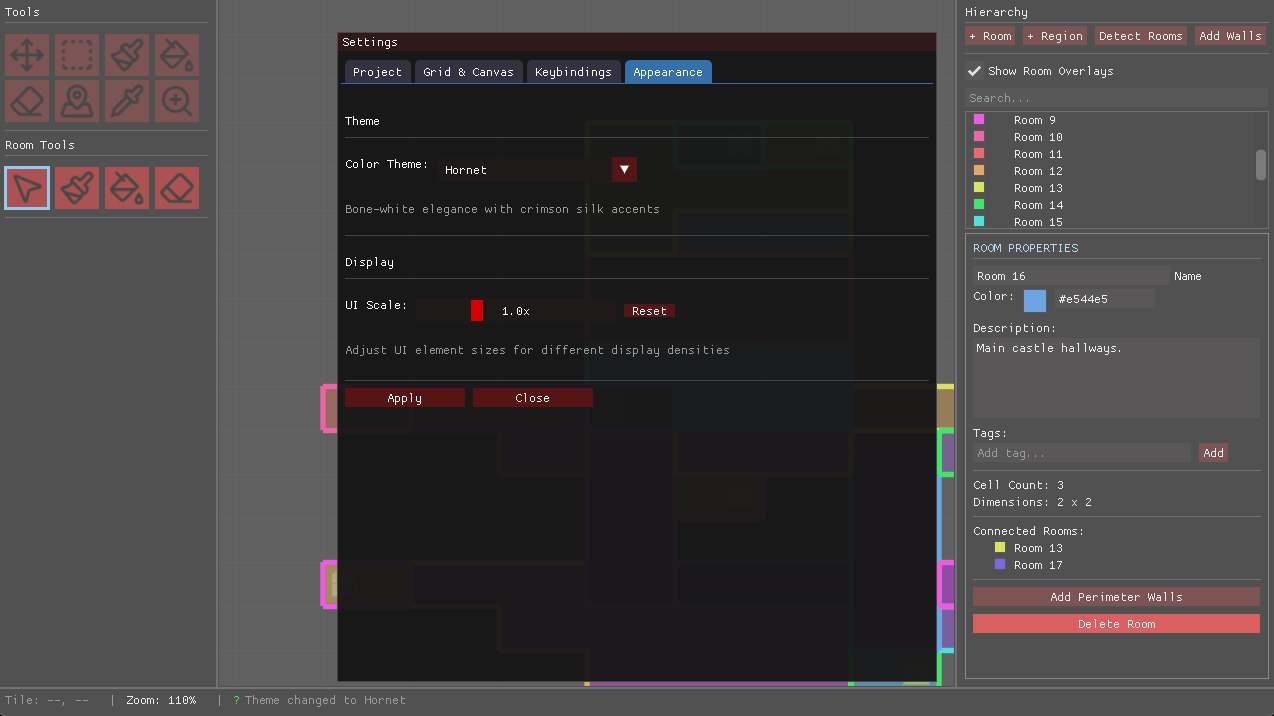This screenshot has width=1274, height=716.
Task: Click the + Room button
Action: [991, 36]
